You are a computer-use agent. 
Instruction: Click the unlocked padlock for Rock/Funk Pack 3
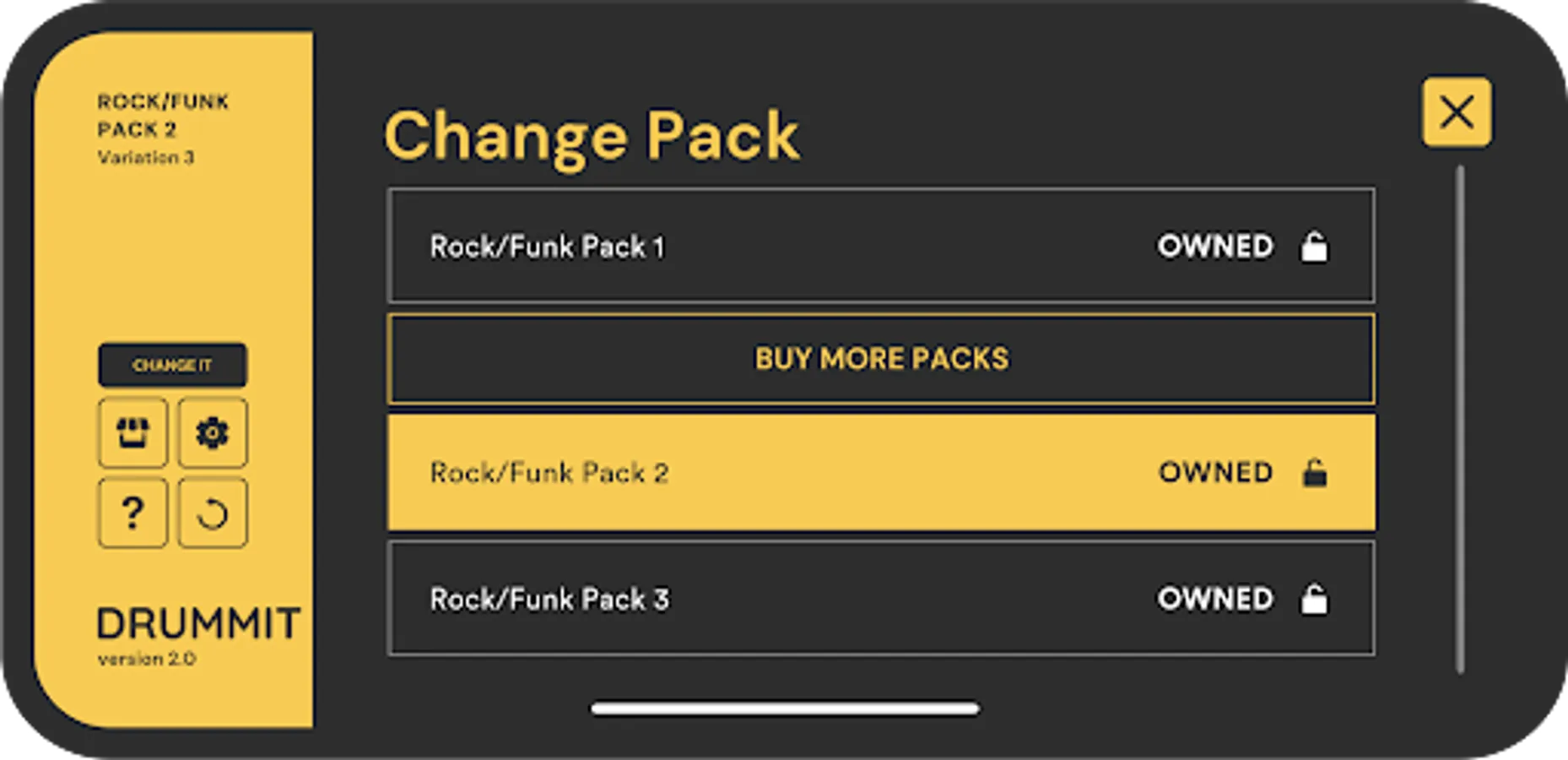click(1313, 600)
